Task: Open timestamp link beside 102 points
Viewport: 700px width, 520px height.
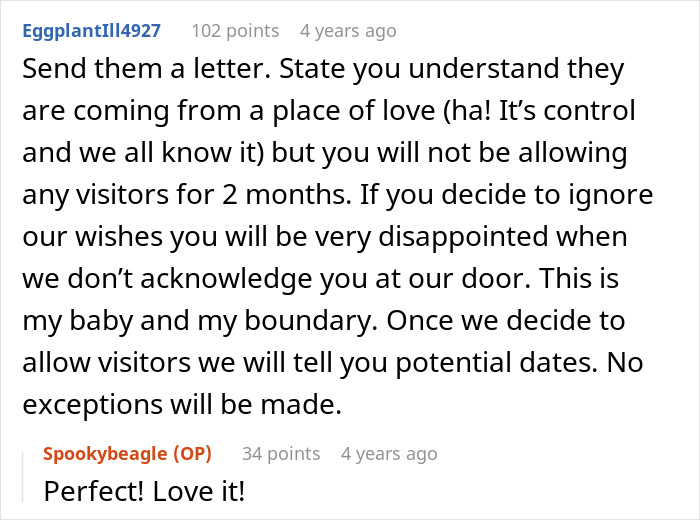Action: [x=348, y=31]
